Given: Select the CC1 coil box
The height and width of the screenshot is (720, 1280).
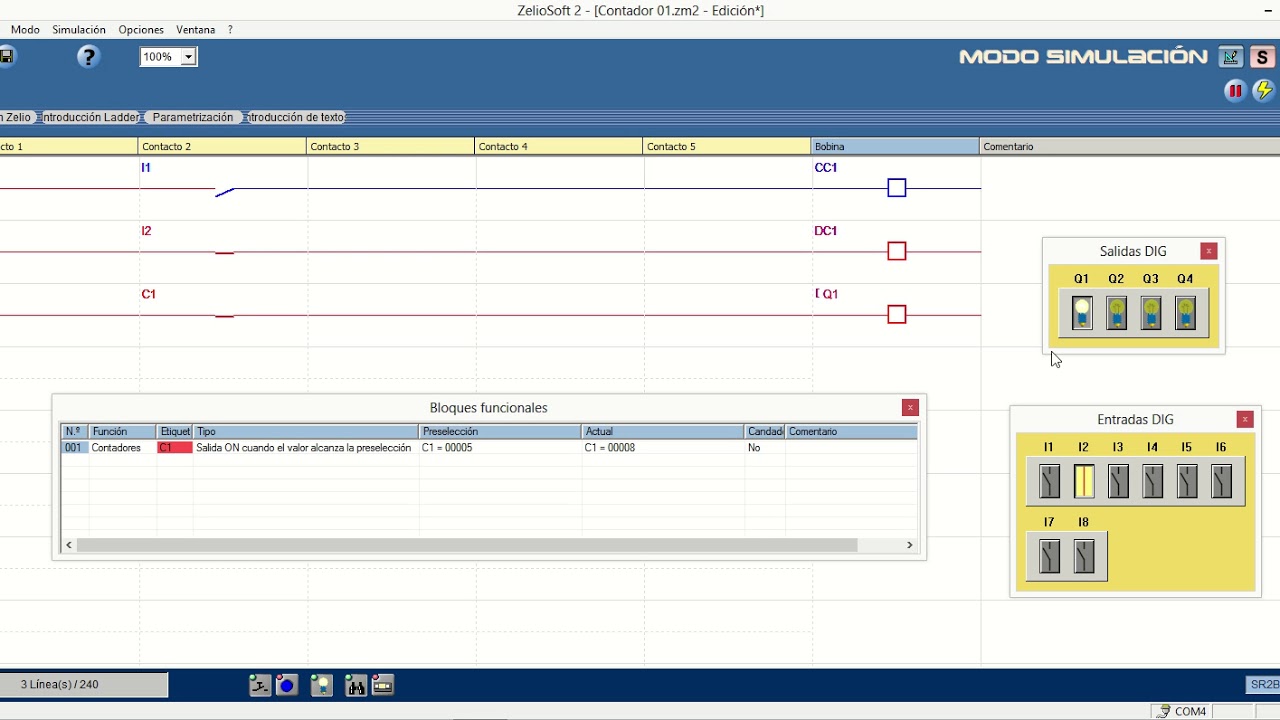Looking at the screenshot, I should click(x=897, y=188).
